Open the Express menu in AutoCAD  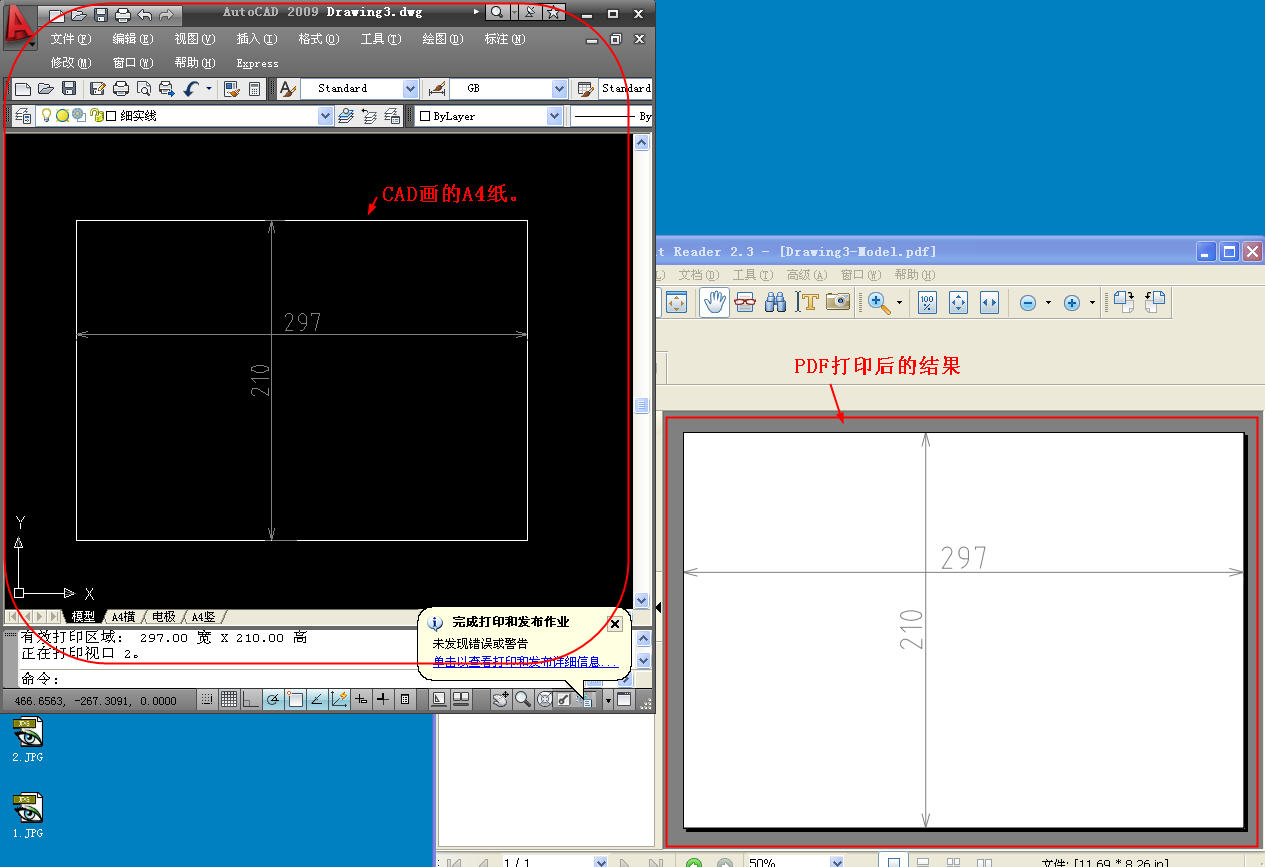tap(257, 63)
